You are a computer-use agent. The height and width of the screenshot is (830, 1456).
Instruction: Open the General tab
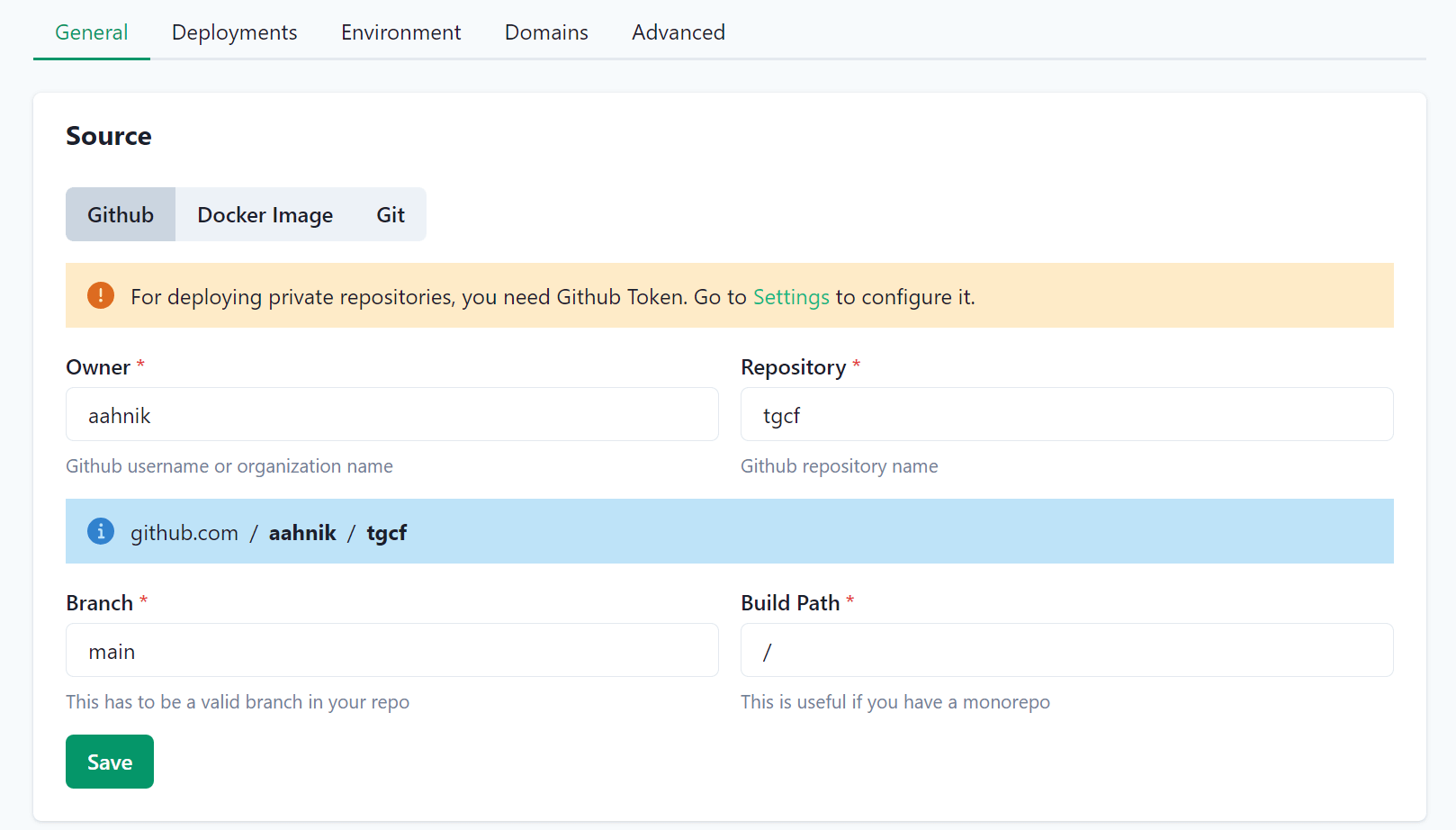click(92, 32)
